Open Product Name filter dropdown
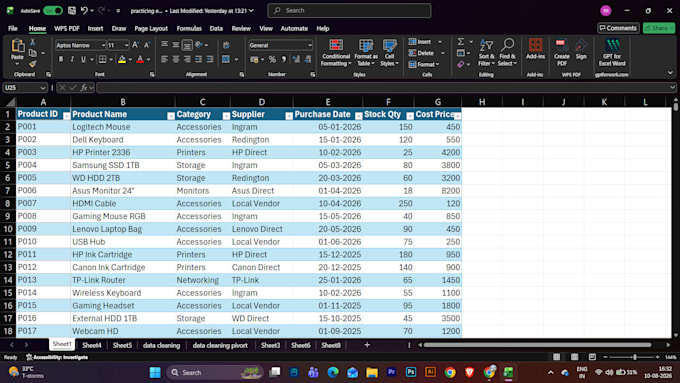 point(171,116)
